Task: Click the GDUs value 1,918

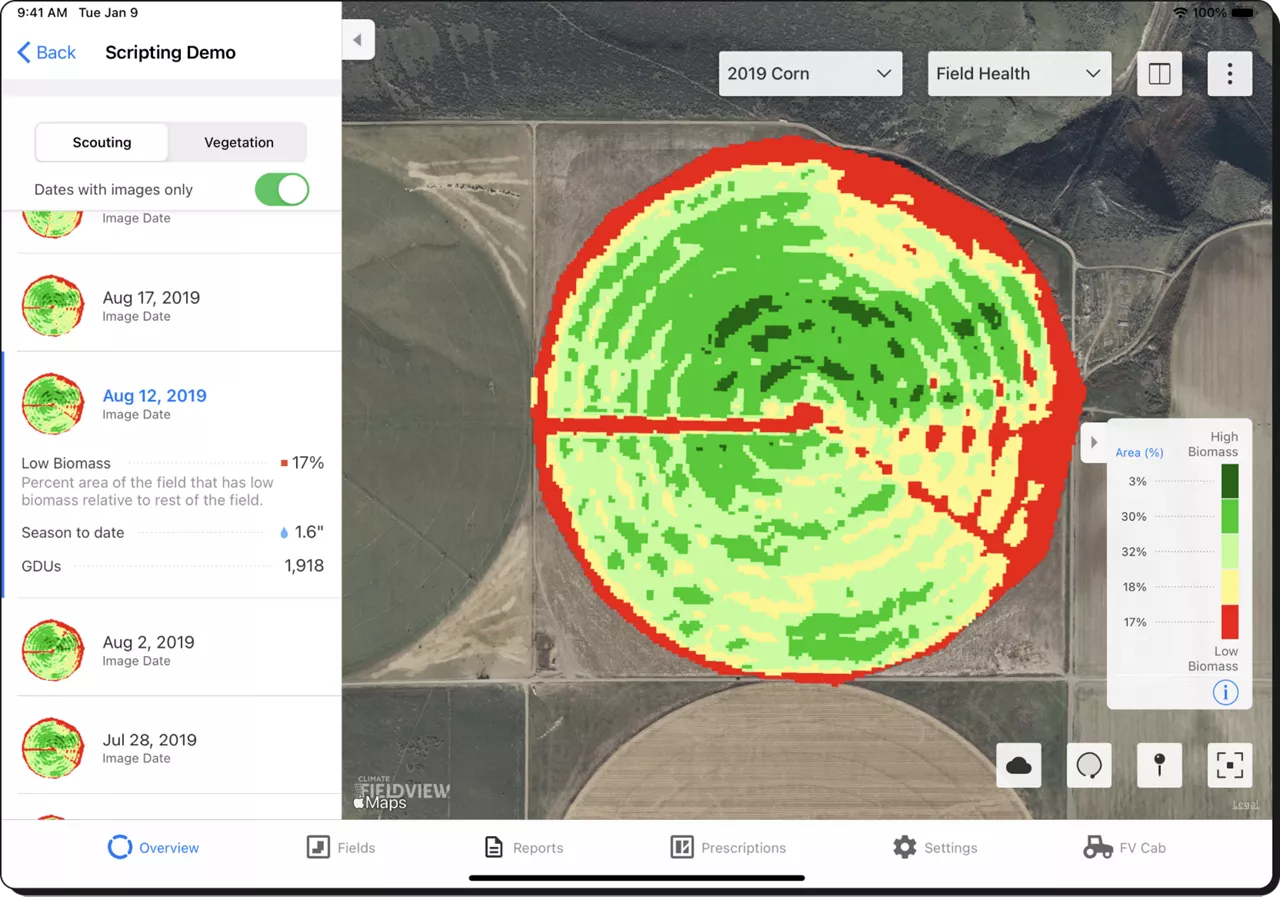Action: 304,566
